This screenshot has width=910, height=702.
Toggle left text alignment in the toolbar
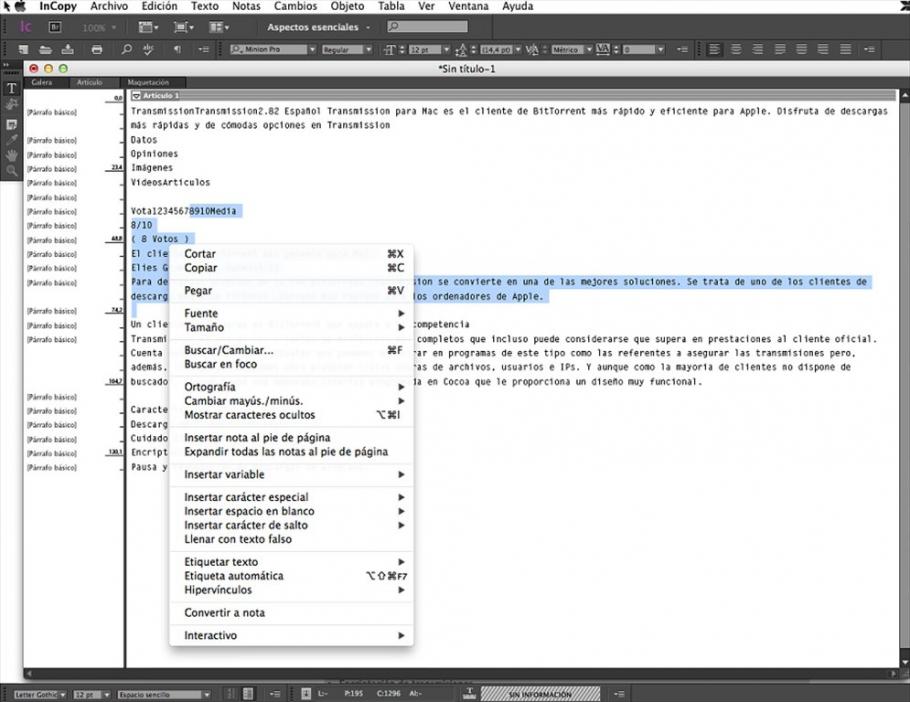[x=715, y=49]
